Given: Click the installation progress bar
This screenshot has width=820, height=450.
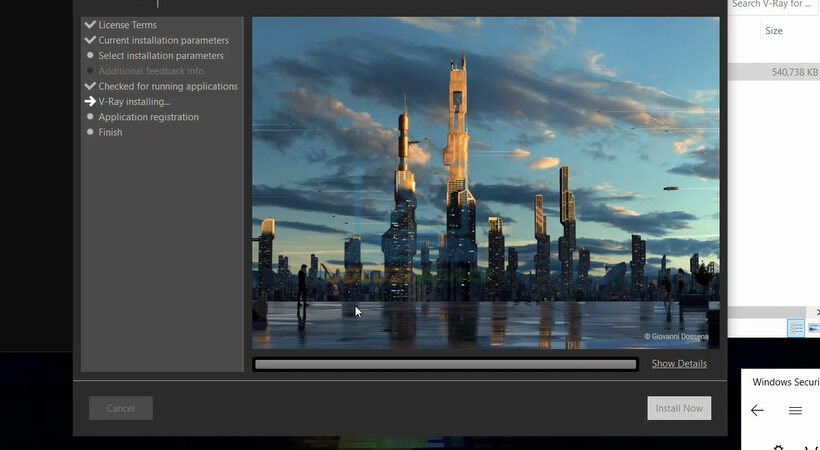Looking at the screenshot, I should 445,365.
